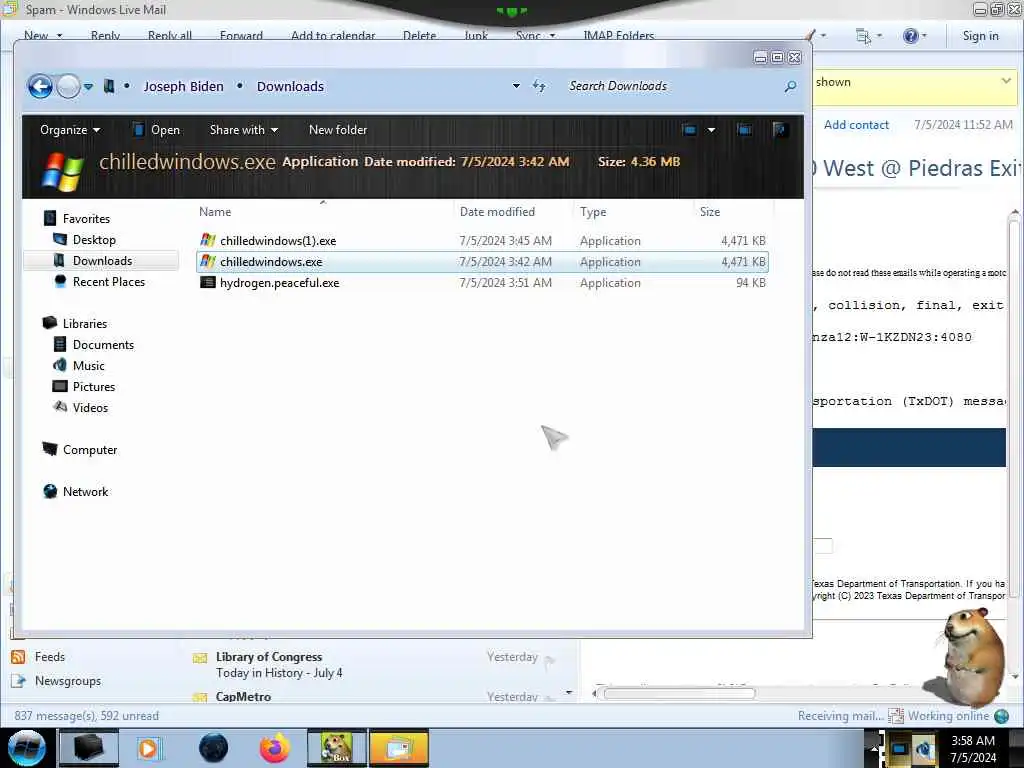
Task: Open Firefox from taskbar
Action: (275, 748)
